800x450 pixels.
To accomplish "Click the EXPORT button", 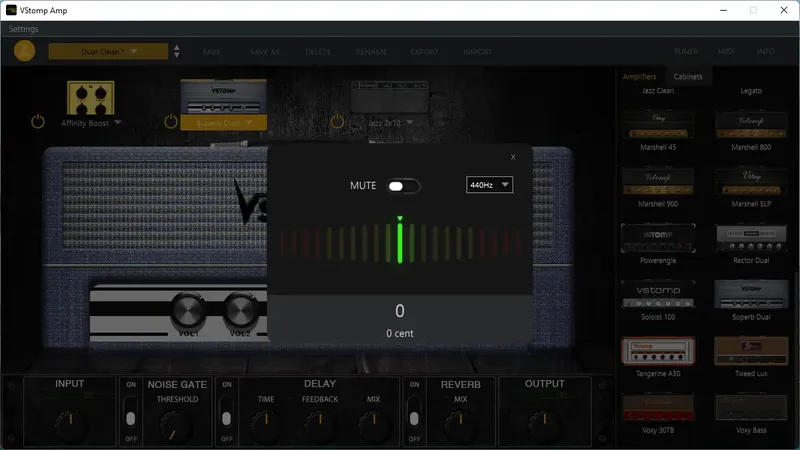I will click(x=424, y=52).
